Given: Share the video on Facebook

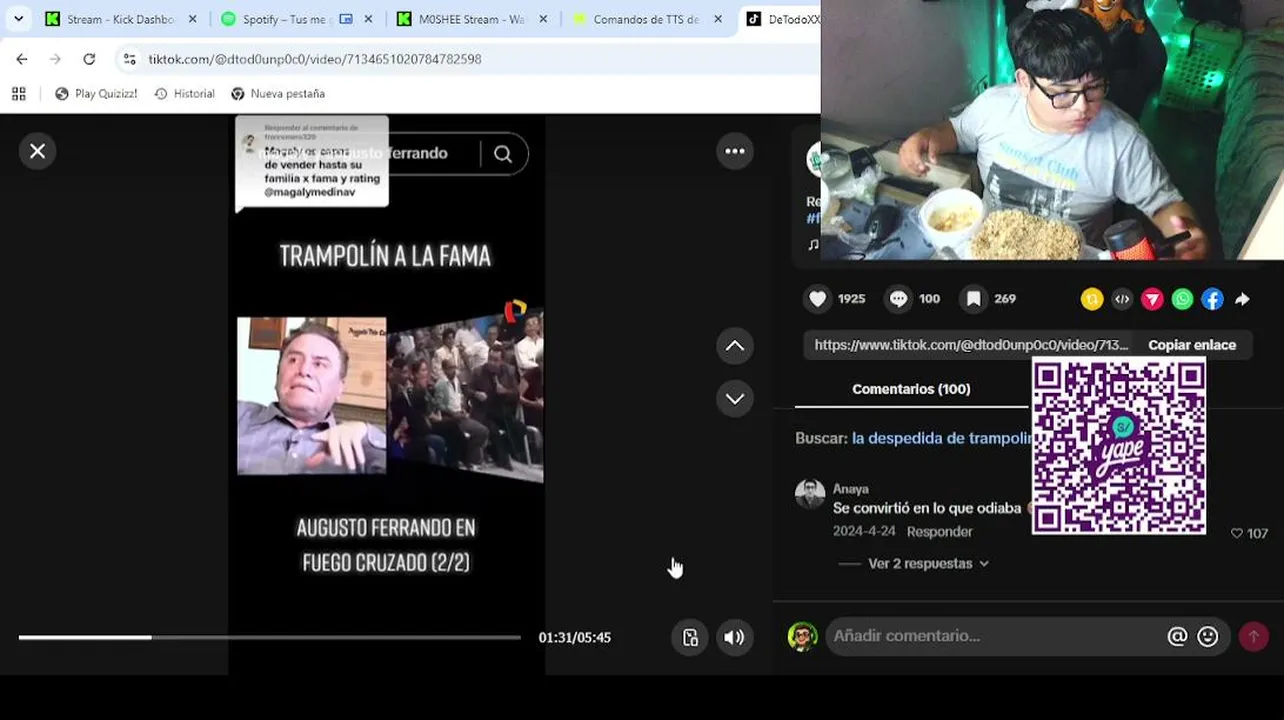Looking at the screenshot, I should pos(1212,299).
